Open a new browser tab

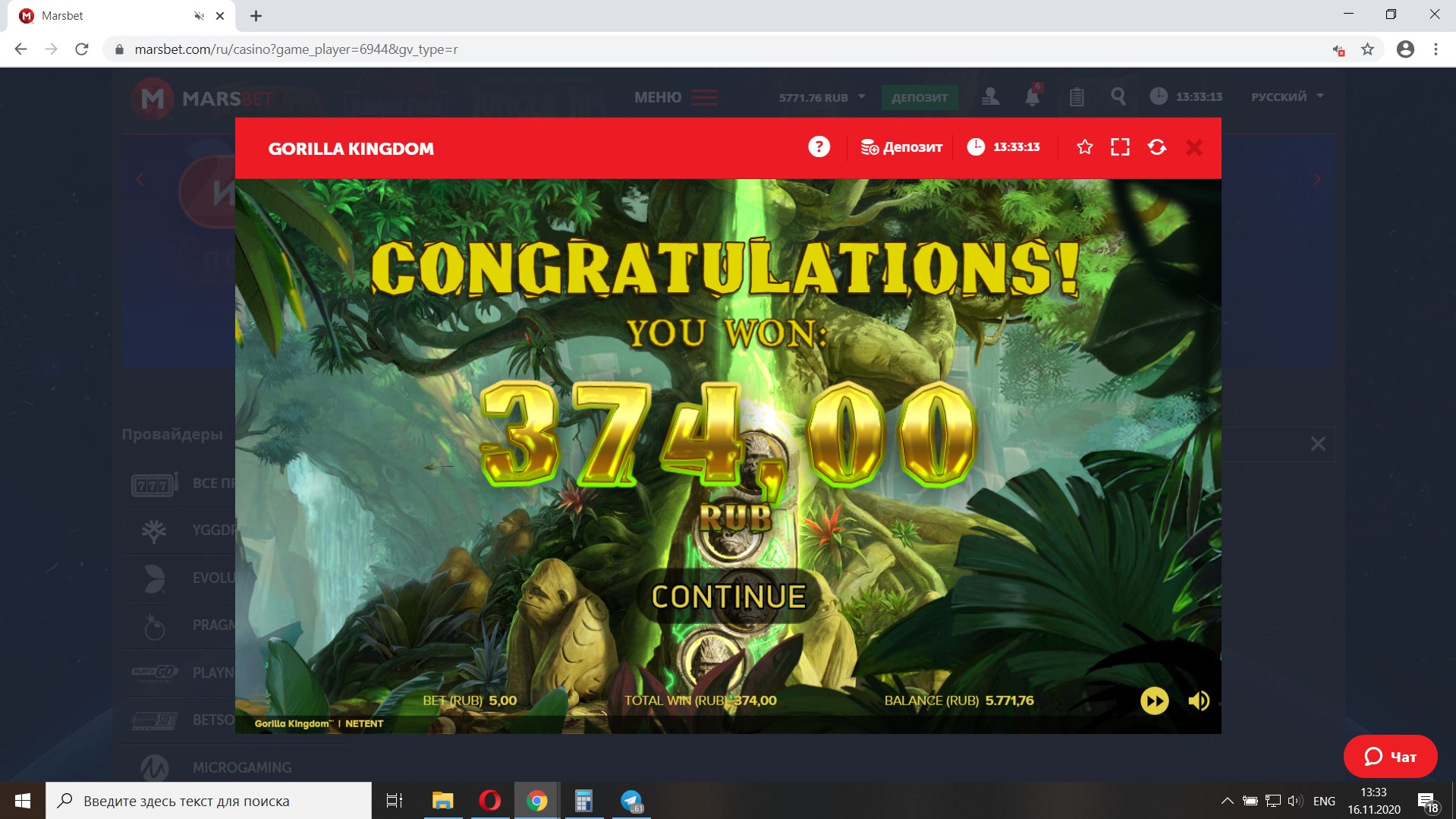click(x=256, y=16)
